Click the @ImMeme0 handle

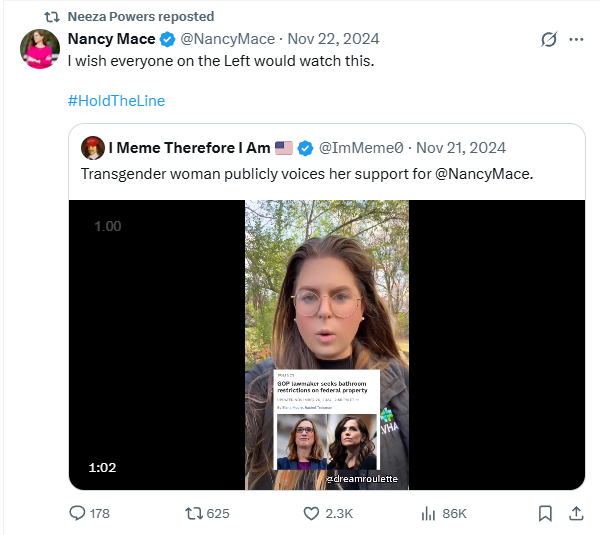(x=361, y=147)
